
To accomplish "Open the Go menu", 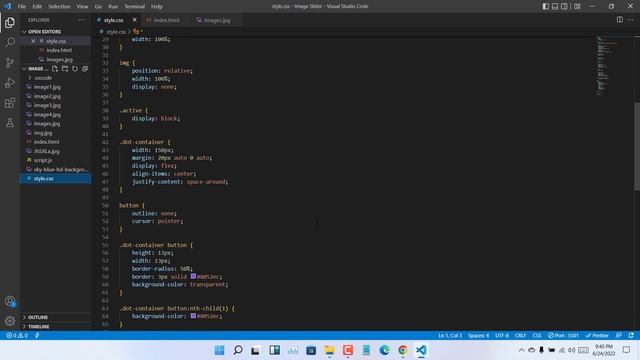I will [98, 7].
